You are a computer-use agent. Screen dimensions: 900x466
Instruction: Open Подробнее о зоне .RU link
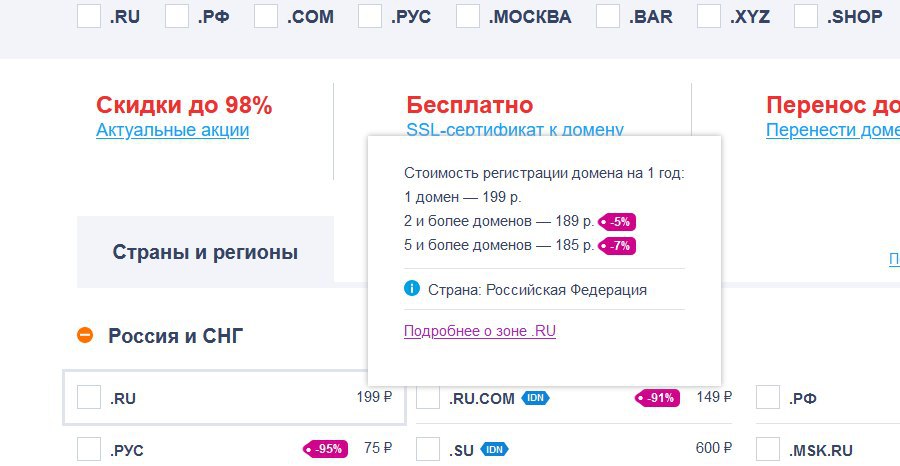479,331
